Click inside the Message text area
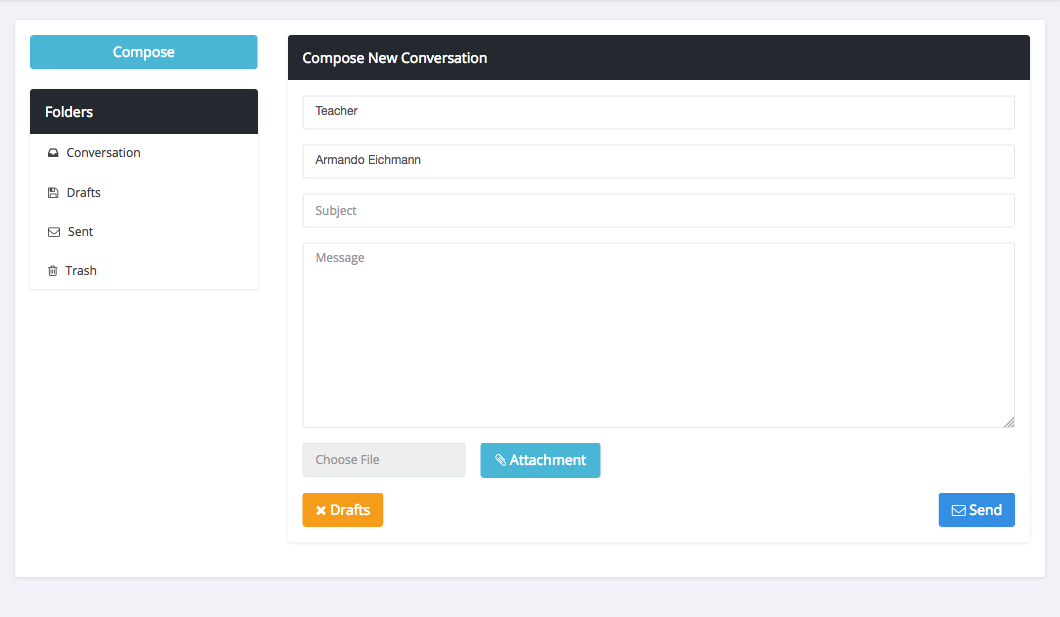The image size is (1060, 617). (658, 335)
